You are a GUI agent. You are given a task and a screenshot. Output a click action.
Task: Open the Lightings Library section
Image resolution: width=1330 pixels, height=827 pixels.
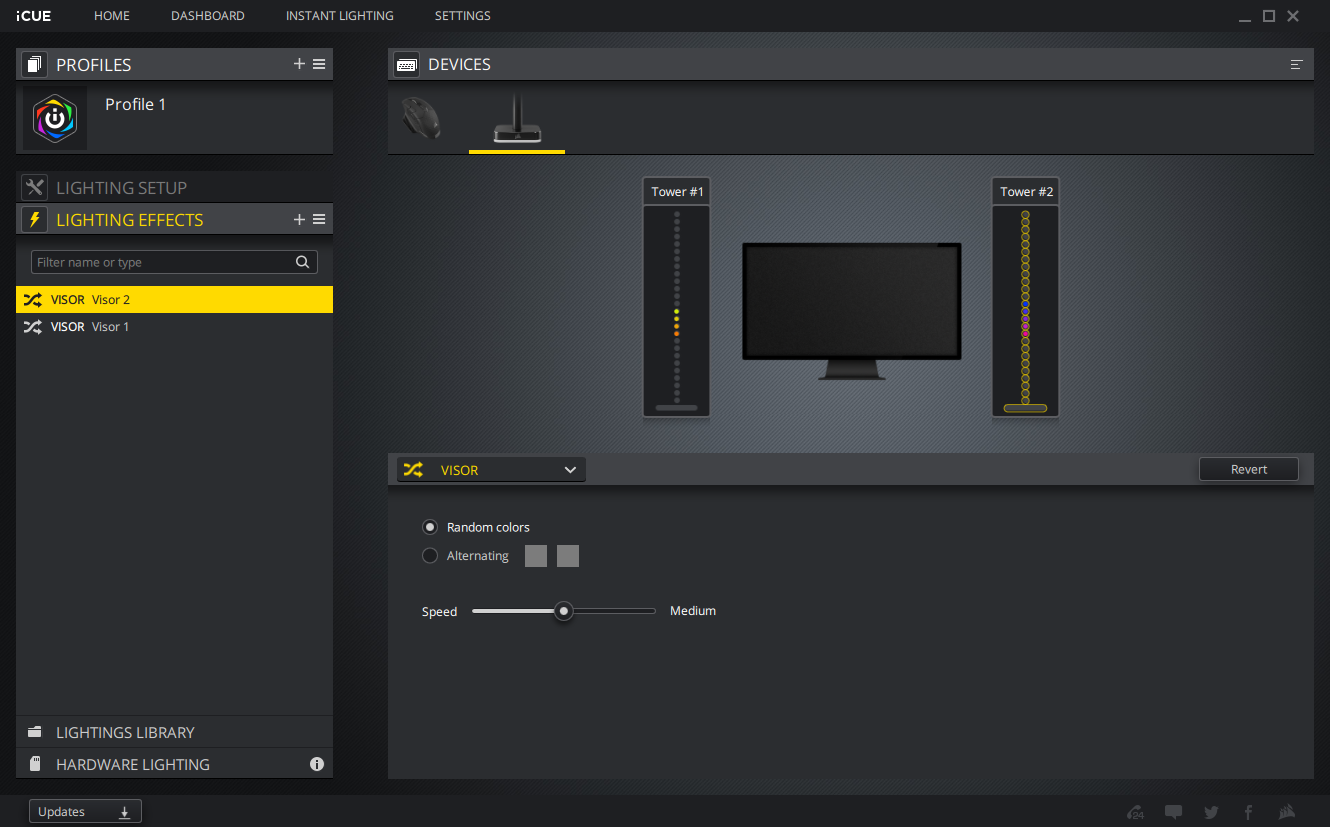(x=174, y=732)
